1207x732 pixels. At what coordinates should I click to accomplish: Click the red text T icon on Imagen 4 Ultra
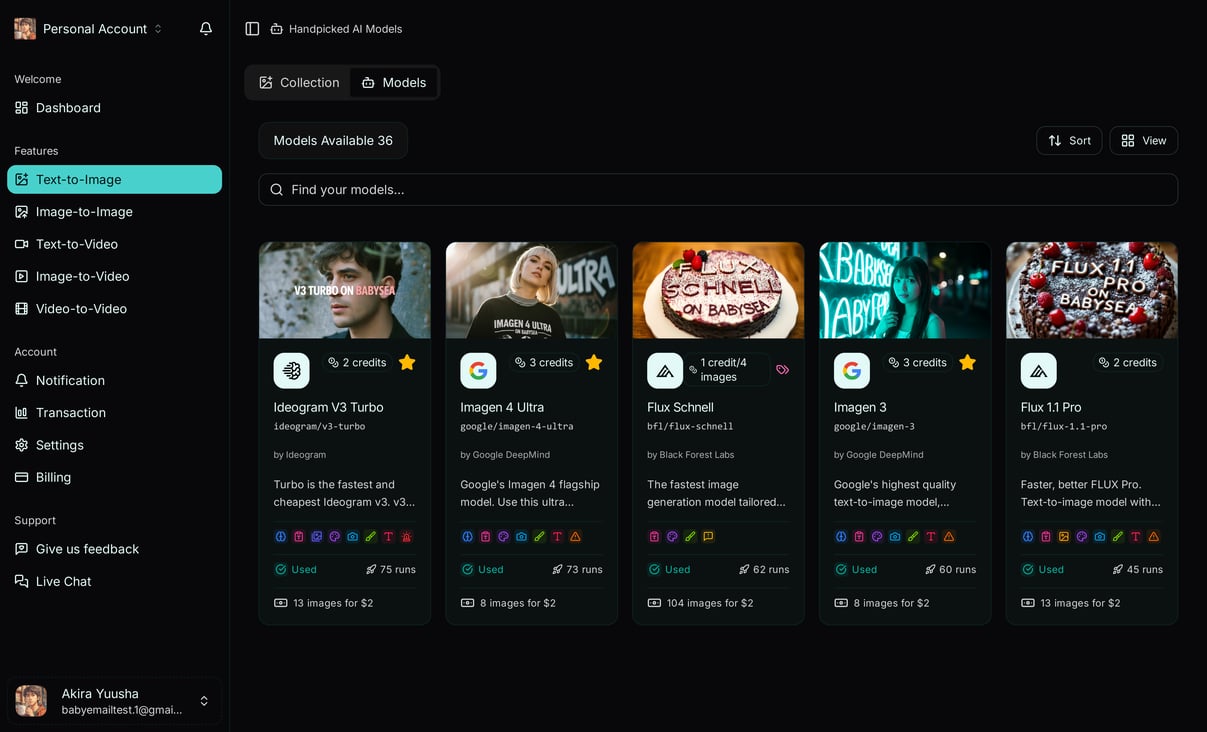558,537
